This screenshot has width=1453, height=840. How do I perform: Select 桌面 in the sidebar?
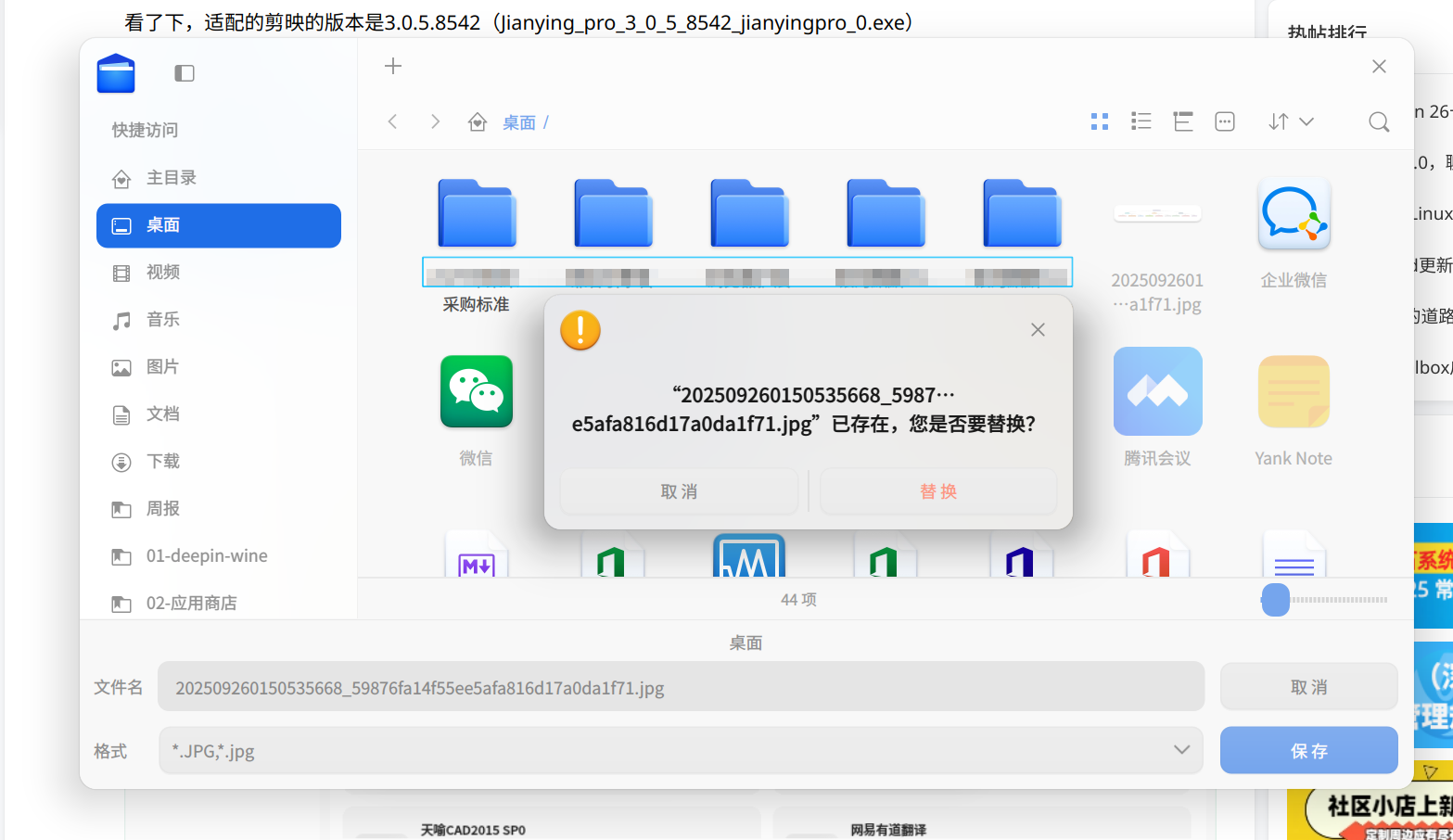tap(219, 225)
